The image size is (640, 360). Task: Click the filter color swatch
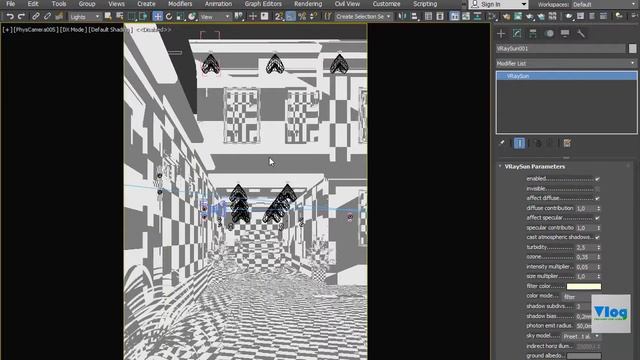point(584,287)
